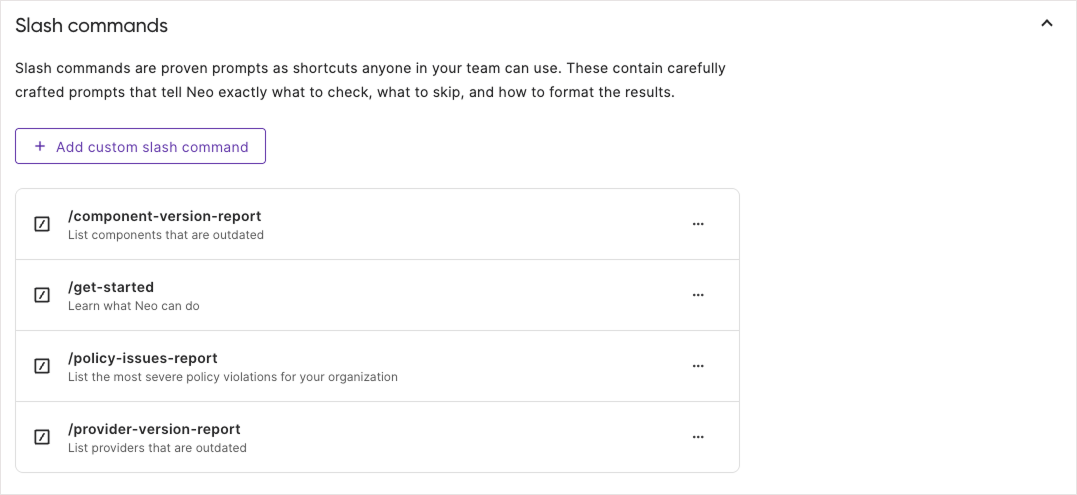Image resolution: width=1077 pixels, height=495 pixels.
Task: Open the options menu for /component-version-report
Action: tap(698, 224)
